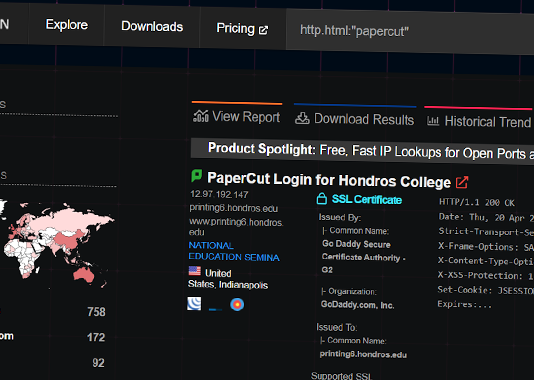The image size is (534, 380).
Task: Click the world map thumbnail
Action: [x=57, y=244]
